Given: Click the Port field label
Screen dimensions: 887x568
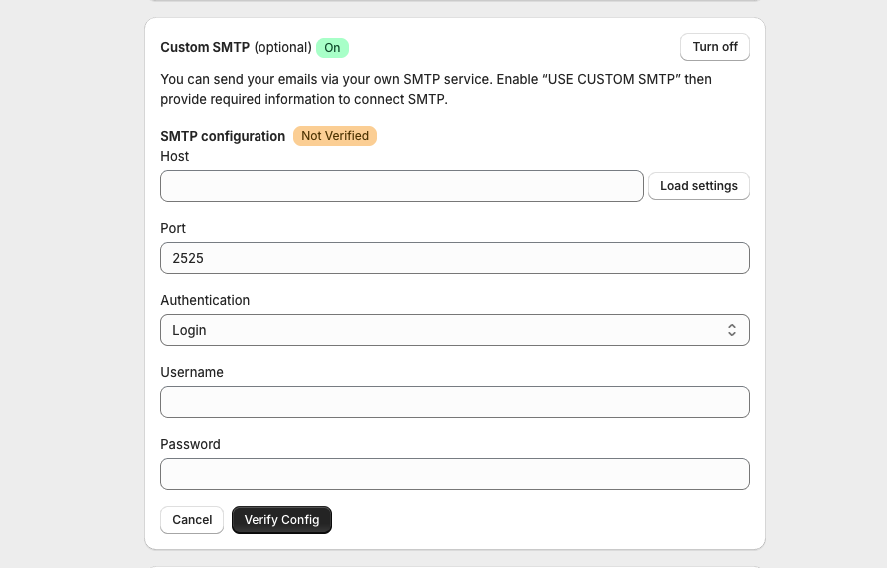Looking at the screenshot, I should click(173, 229).
